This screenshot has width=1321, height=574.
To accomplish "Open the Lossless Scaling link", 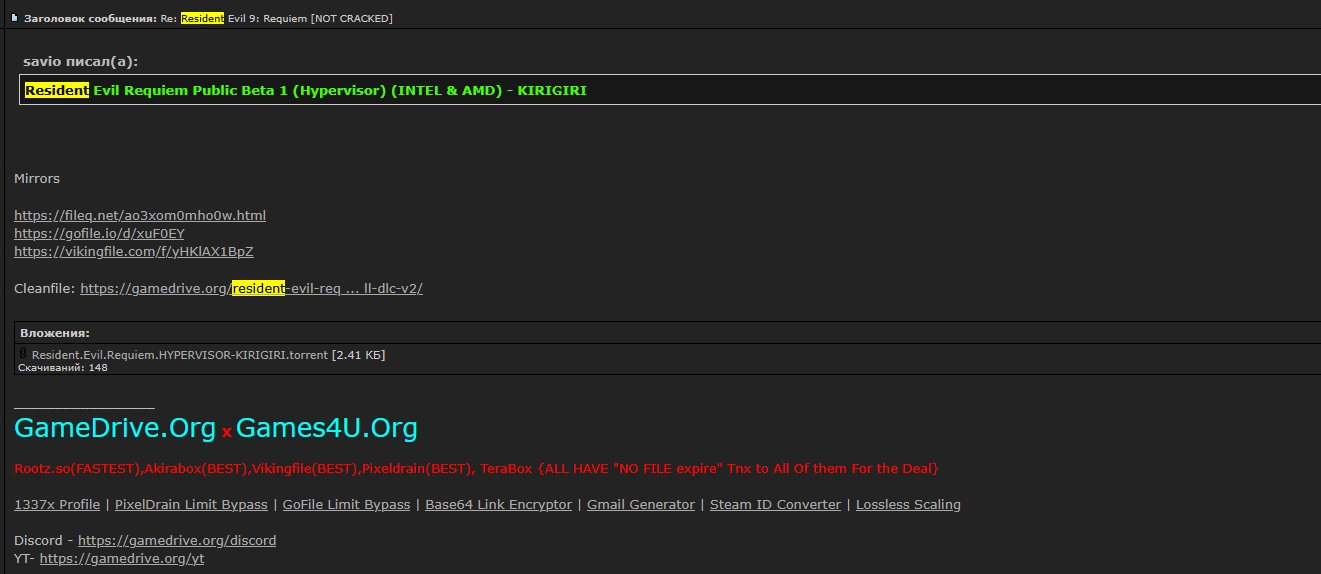I will pos(908,505).
